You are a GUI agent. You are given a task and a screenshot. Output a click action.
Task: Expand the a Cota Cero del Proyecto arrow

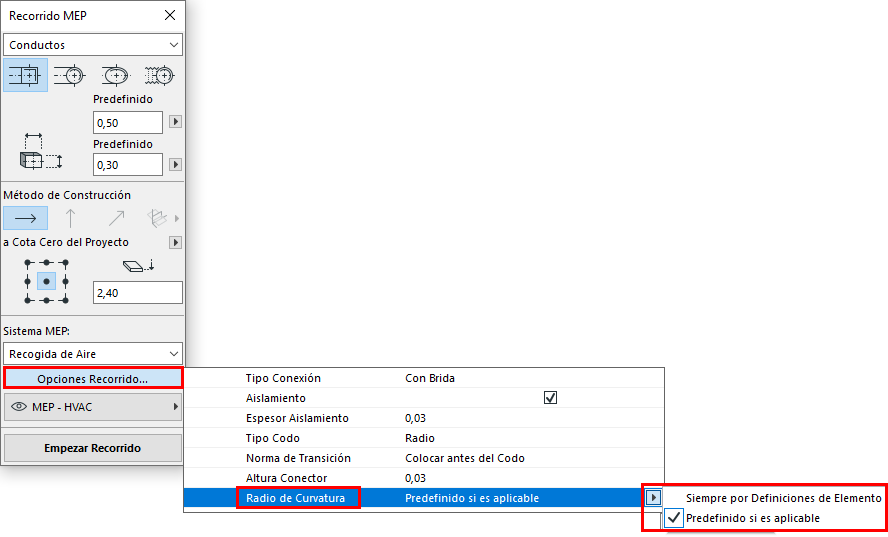point(176,242)
